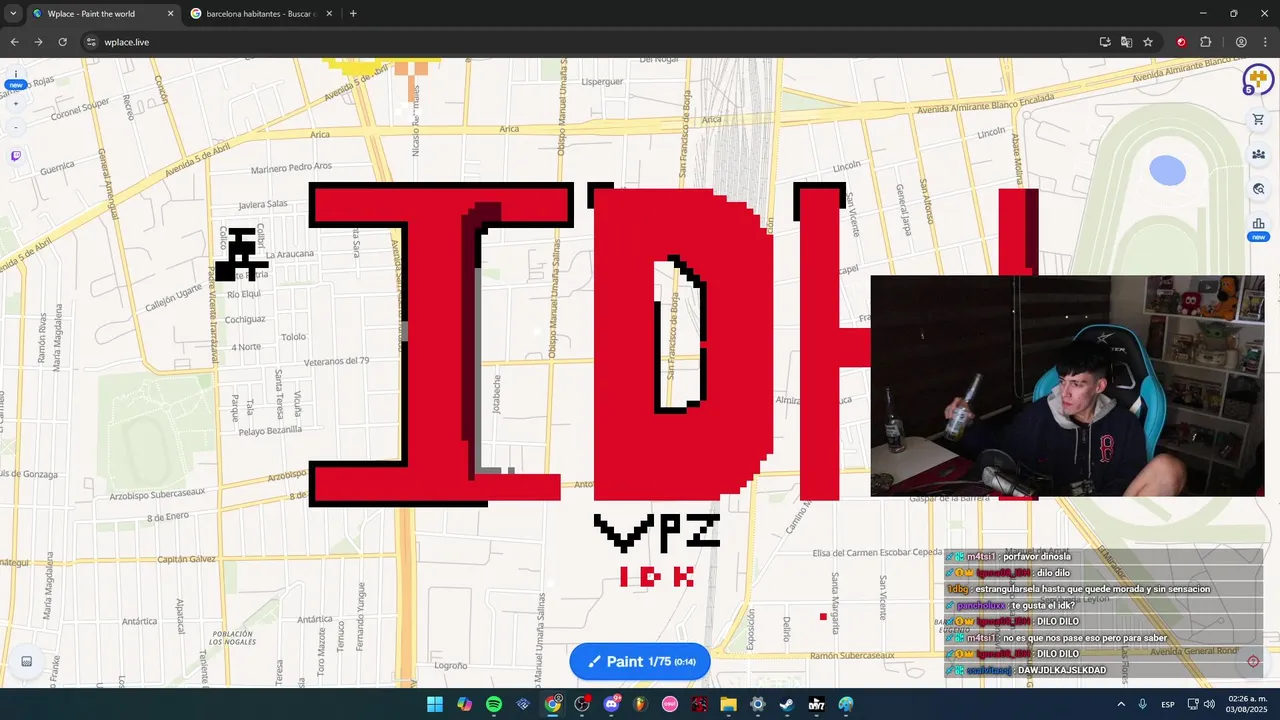Go forward in browser history

[x=38, y=42]
